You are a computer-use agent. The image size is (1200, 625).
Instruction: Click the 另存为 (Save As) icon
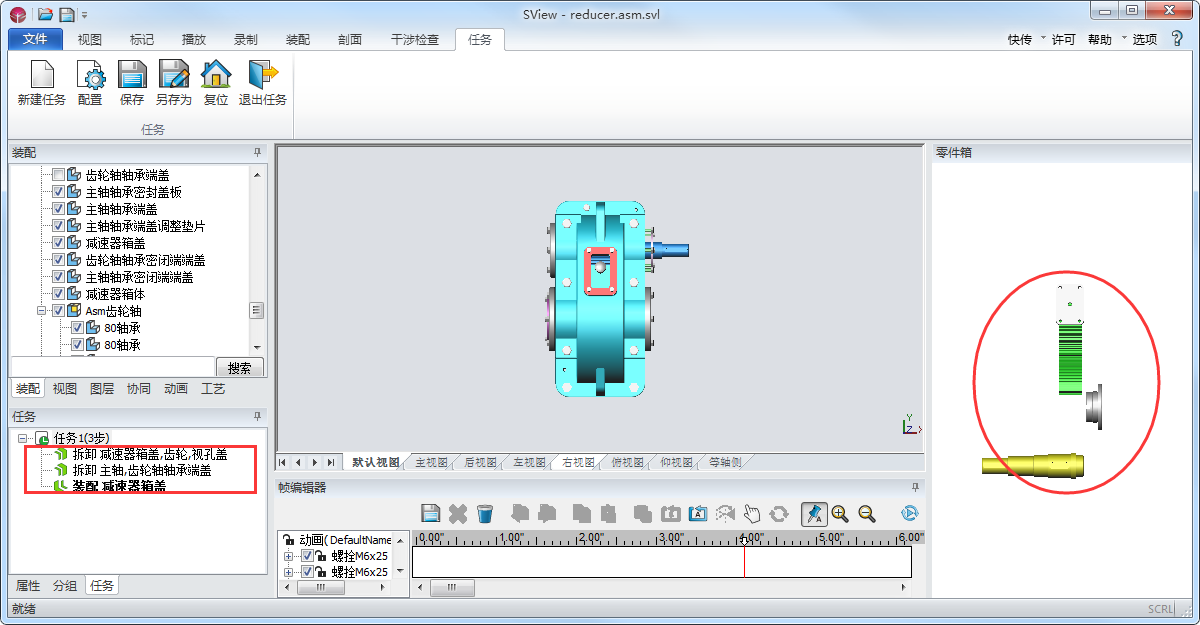point(174,76)
